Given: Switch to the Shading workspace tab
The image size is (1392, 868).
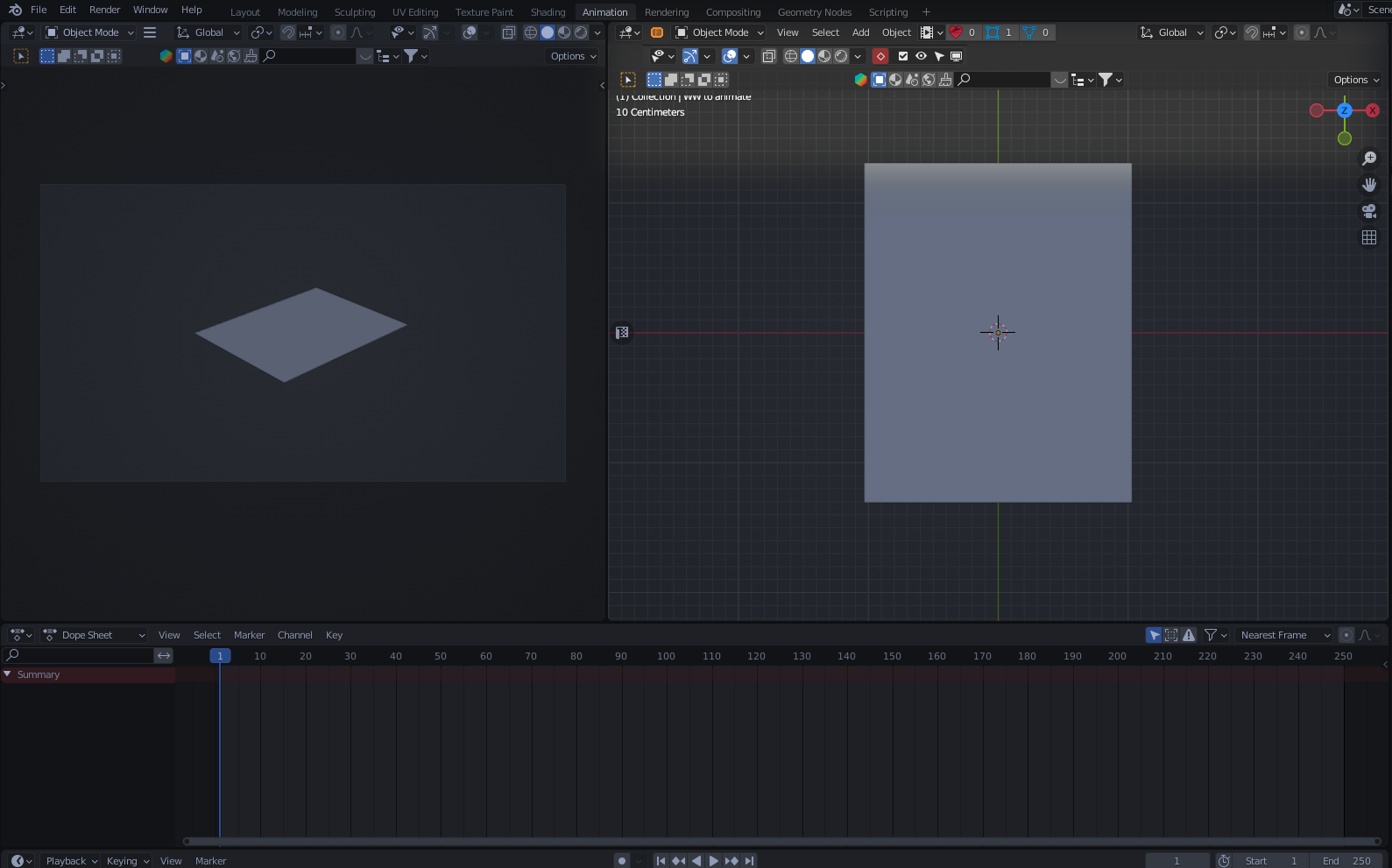Looking at the screenshot, I should 548,12.
